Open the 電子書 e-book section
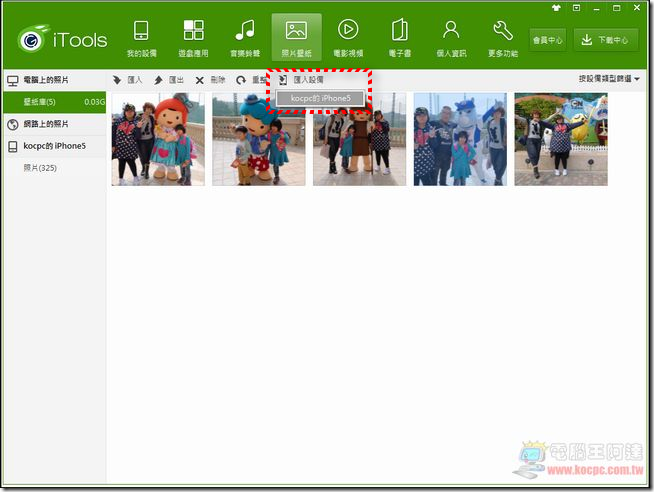 tap(400, 39)
